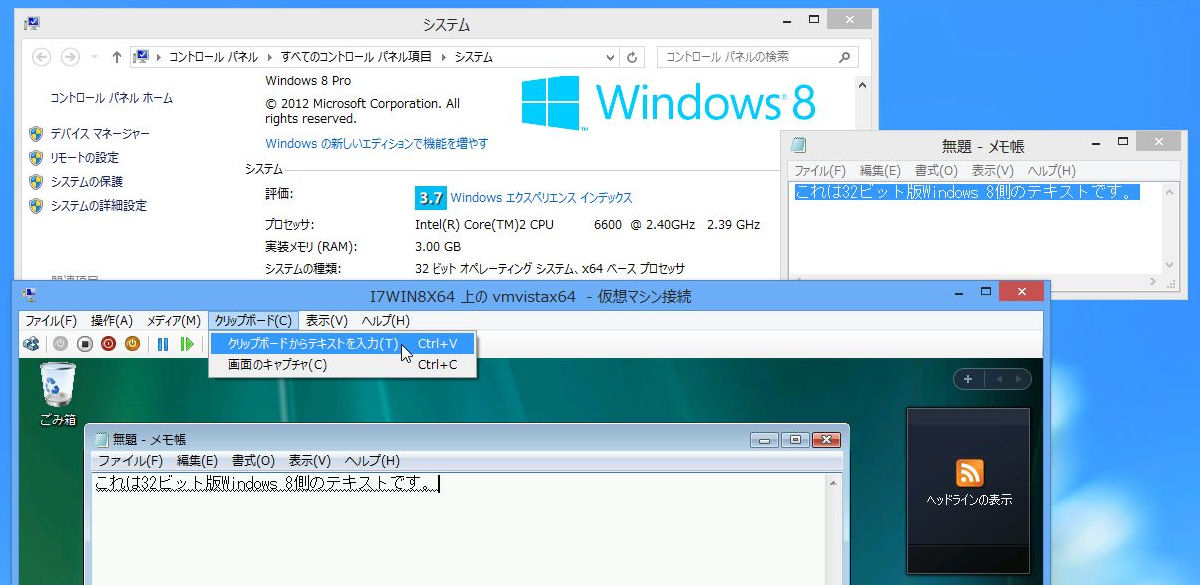Image resolution: width=1200 pixels, height=585 pixels.
Task: Shut down VM using the red power icon
Action: (x=108, y=344)
